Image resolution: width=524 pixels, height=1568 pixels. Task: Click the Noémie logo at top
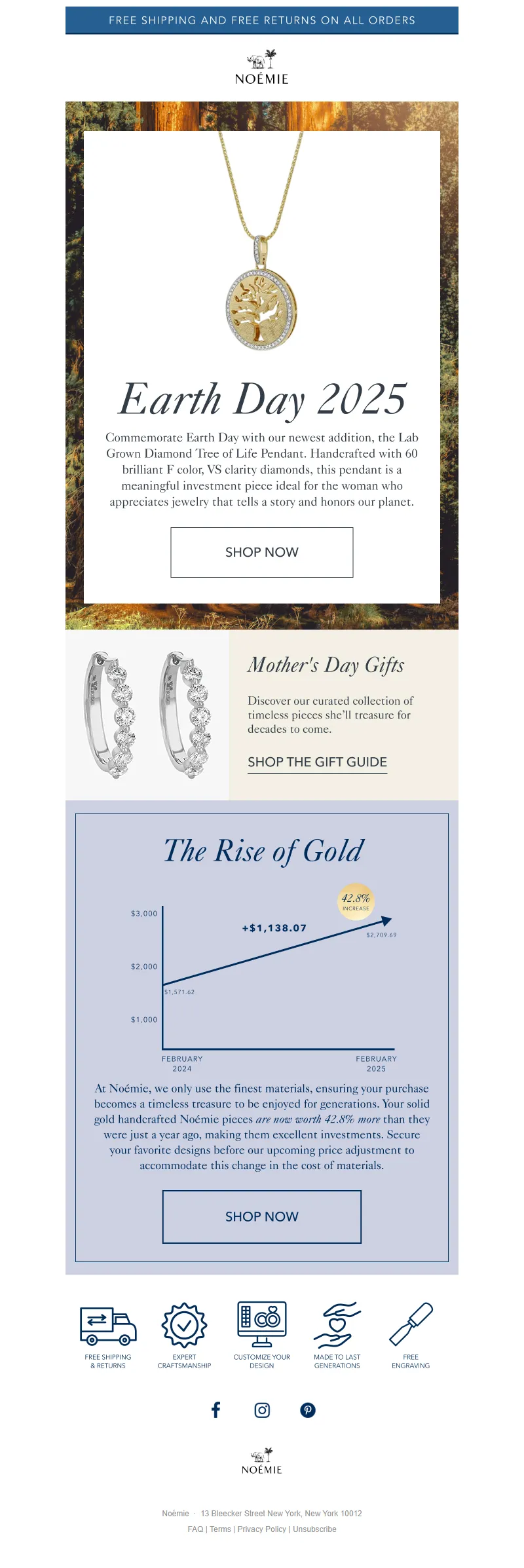(262, 67)
